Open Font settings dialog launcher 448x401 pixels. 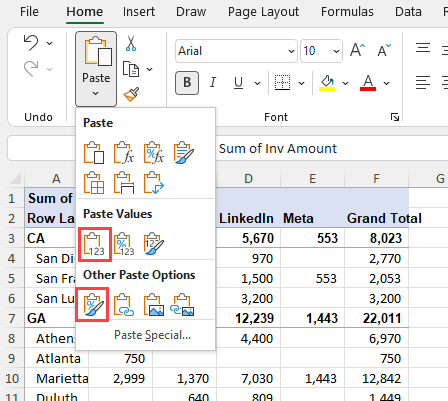pos(395,117)
